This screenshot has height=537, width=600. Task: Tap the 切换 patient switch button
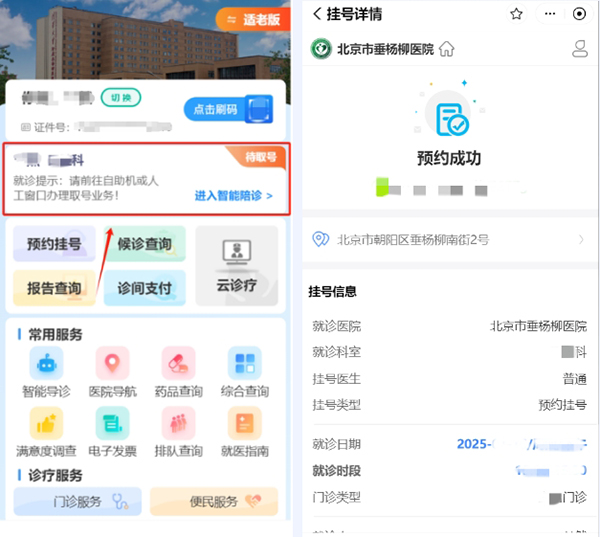click(x=121, y=98)
